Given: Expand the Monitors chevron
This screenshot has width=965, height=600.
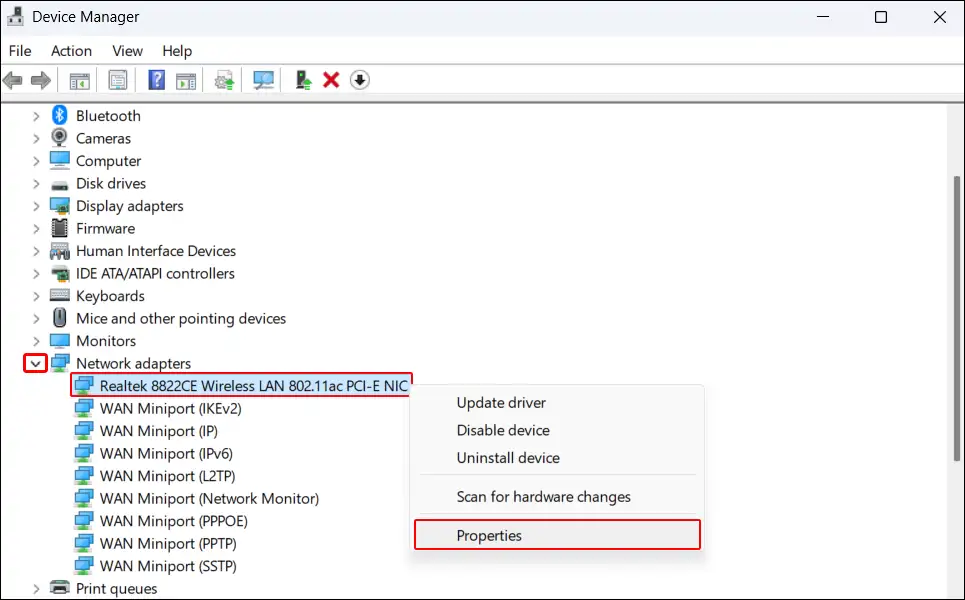Looking at the screenshot, I should coord(36,341).
